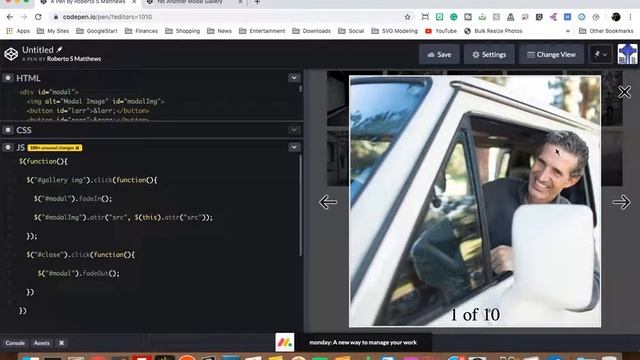This screenshot has width=640, height=360.
Task: Click the modal van photo
Action: (x=475, y=201)
